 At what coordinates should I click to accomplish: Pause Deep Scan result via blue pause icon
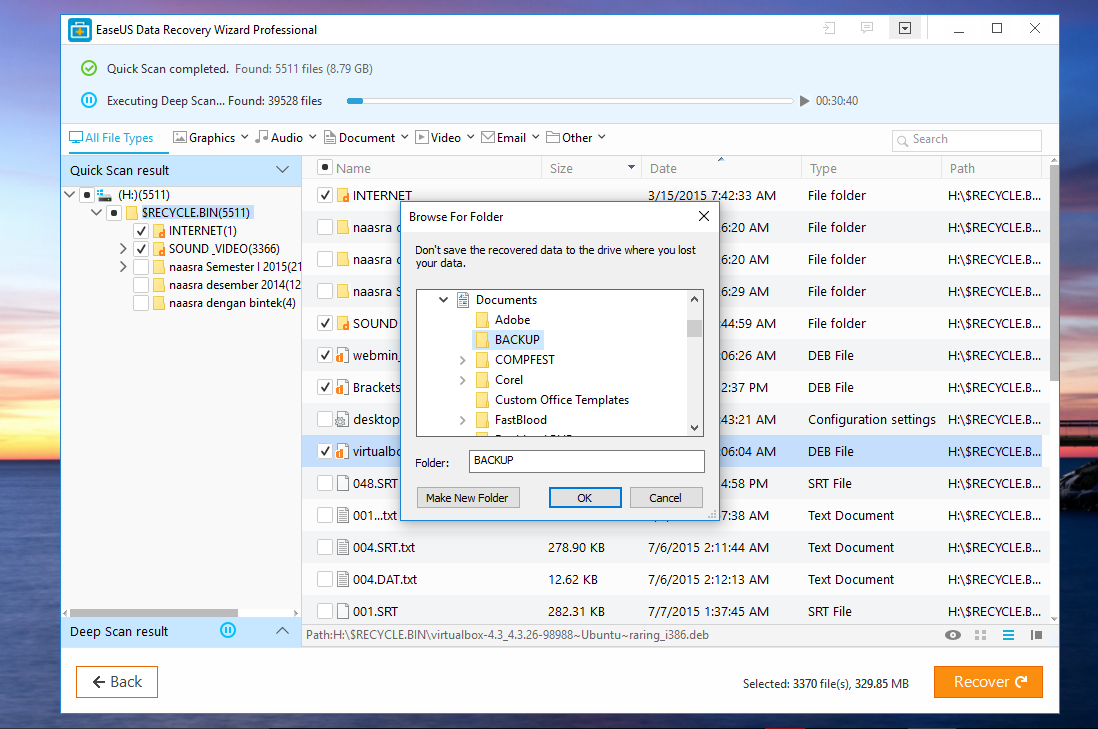[228, 630]
